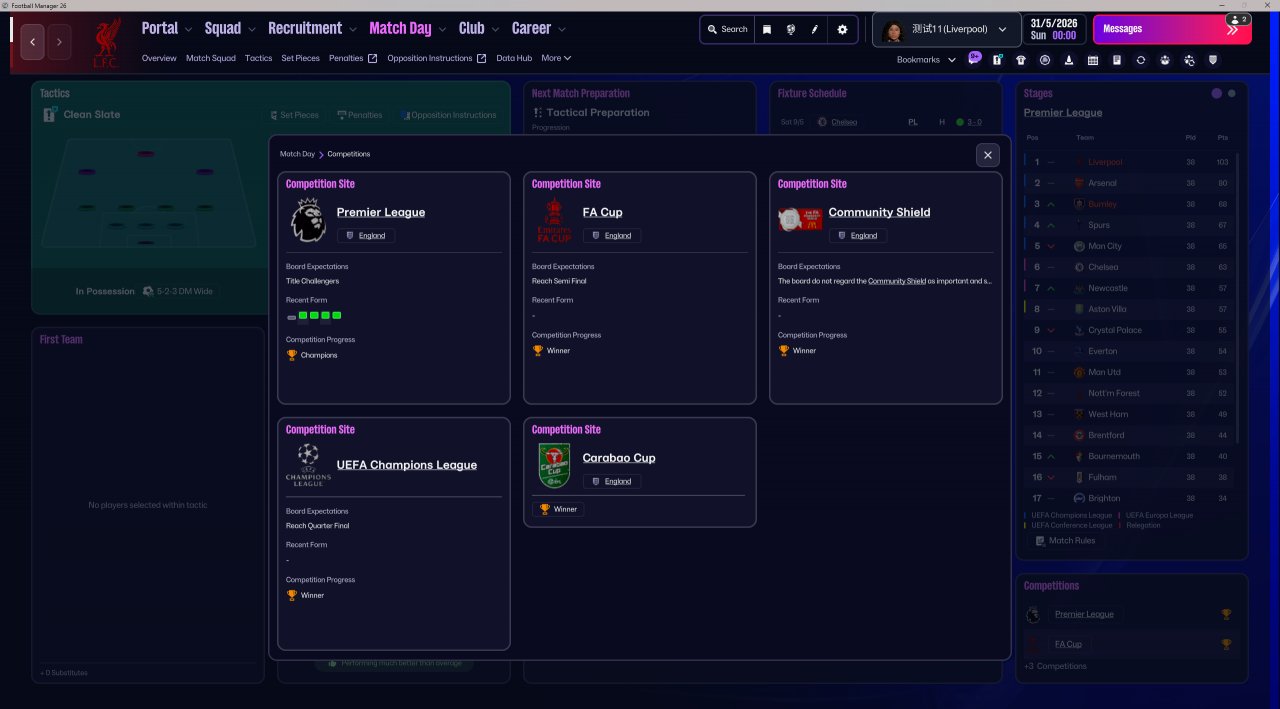Close the Competitions popup

[x=987, y=155]
